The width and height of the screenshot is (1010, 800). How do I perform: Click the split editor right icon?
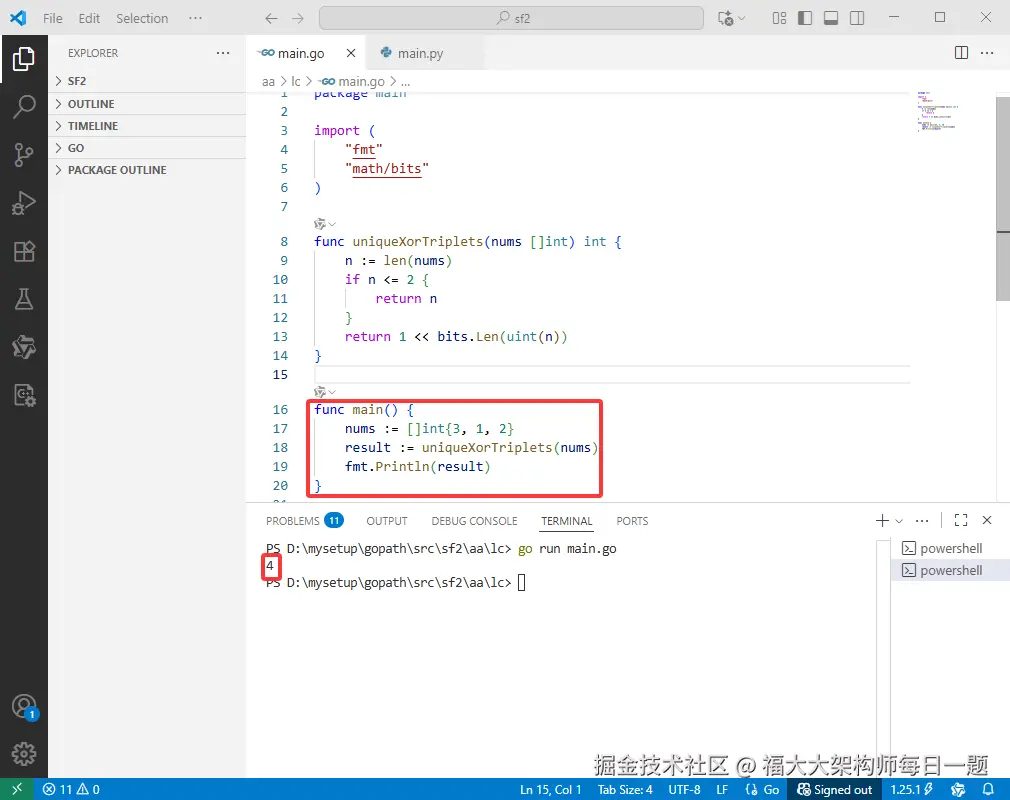click(x=961, y=53)
